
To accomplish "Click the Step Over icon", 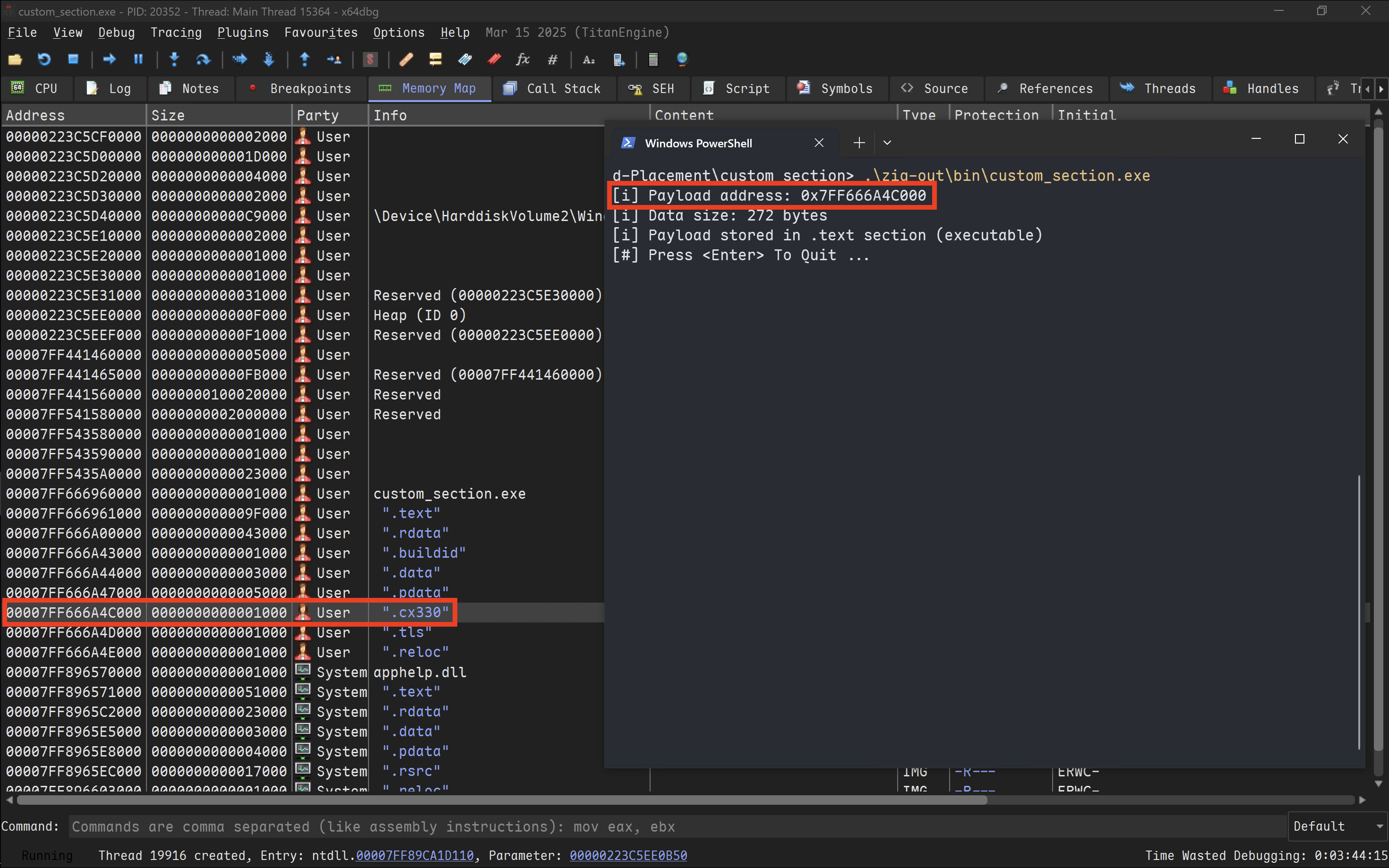I will click(203, 59).
